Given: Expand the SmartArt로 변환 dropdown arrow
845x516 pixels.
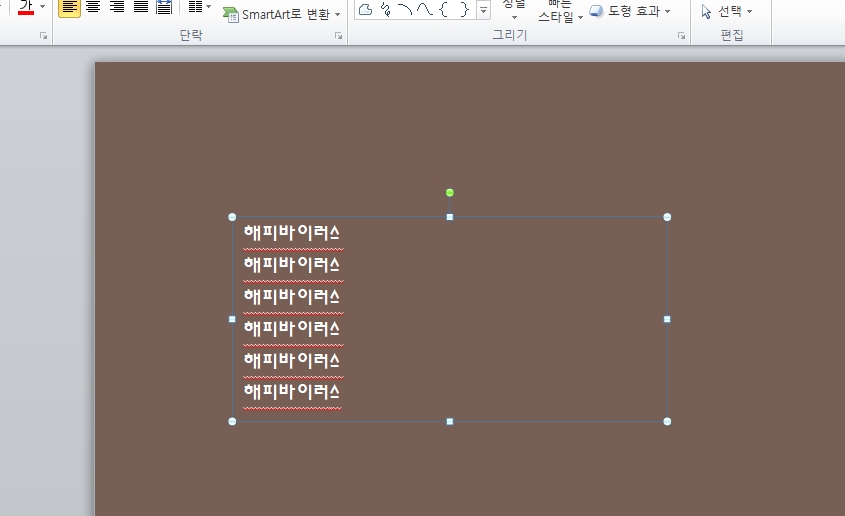Looking at the screenshot, I should (x=338, y=15).
